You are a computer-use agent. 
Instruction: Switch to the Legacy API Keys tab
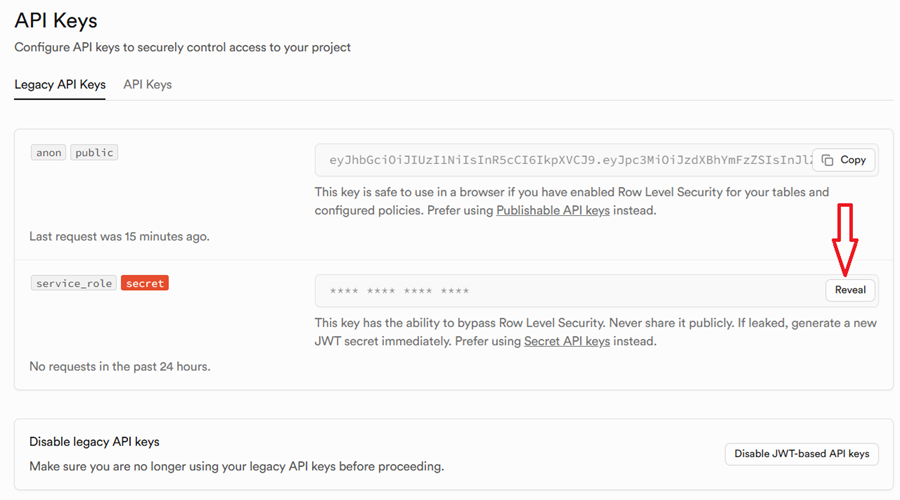(x=60, y=85)
